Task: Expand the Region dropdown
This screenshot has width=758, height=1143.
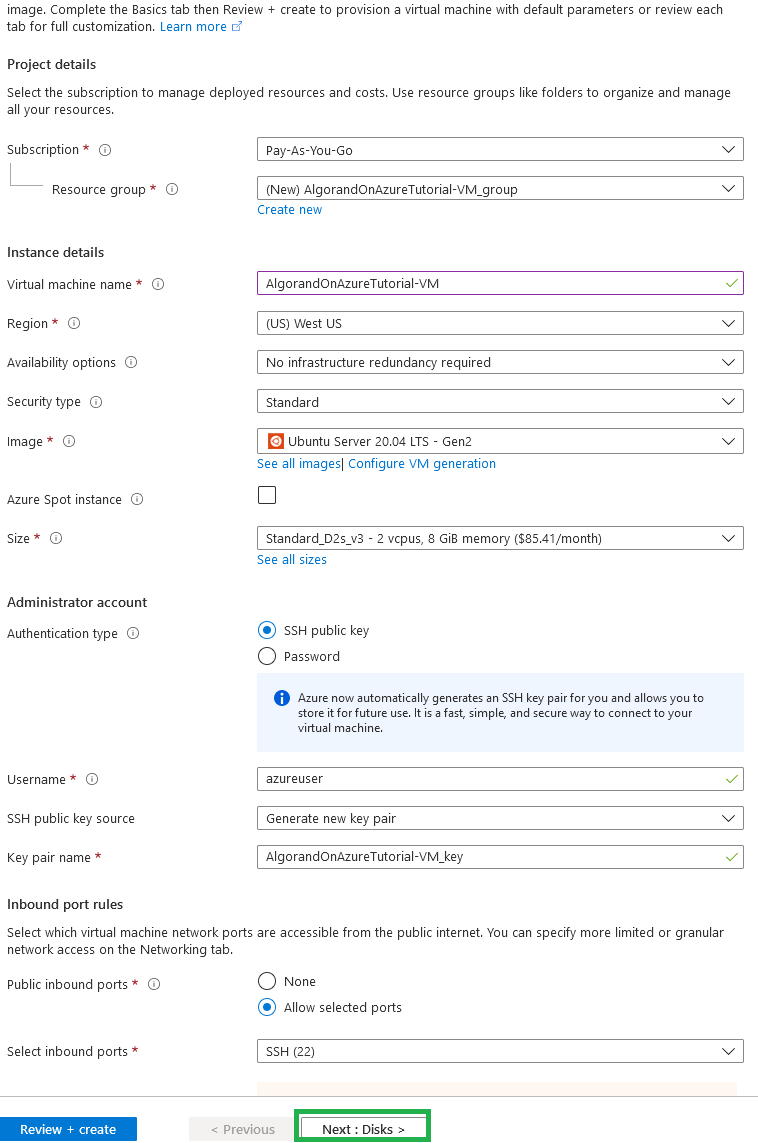Action: (x=500, y=323)
